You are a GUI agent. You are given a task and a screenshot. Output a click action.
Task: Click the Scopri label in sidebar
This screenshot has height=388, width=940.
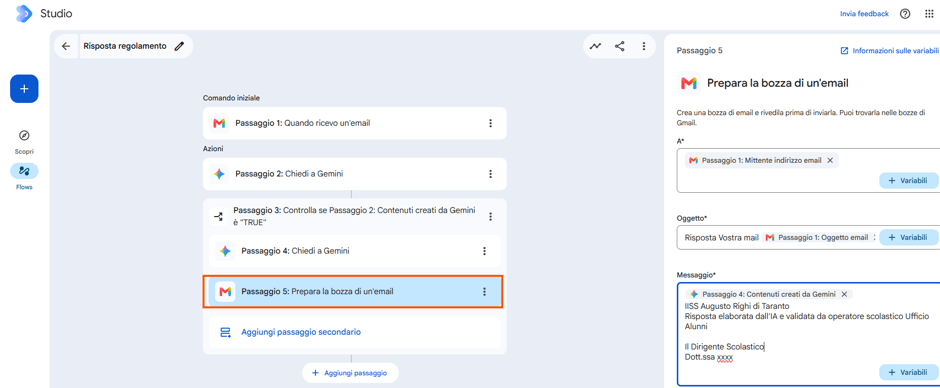click(x=24, y=152)
